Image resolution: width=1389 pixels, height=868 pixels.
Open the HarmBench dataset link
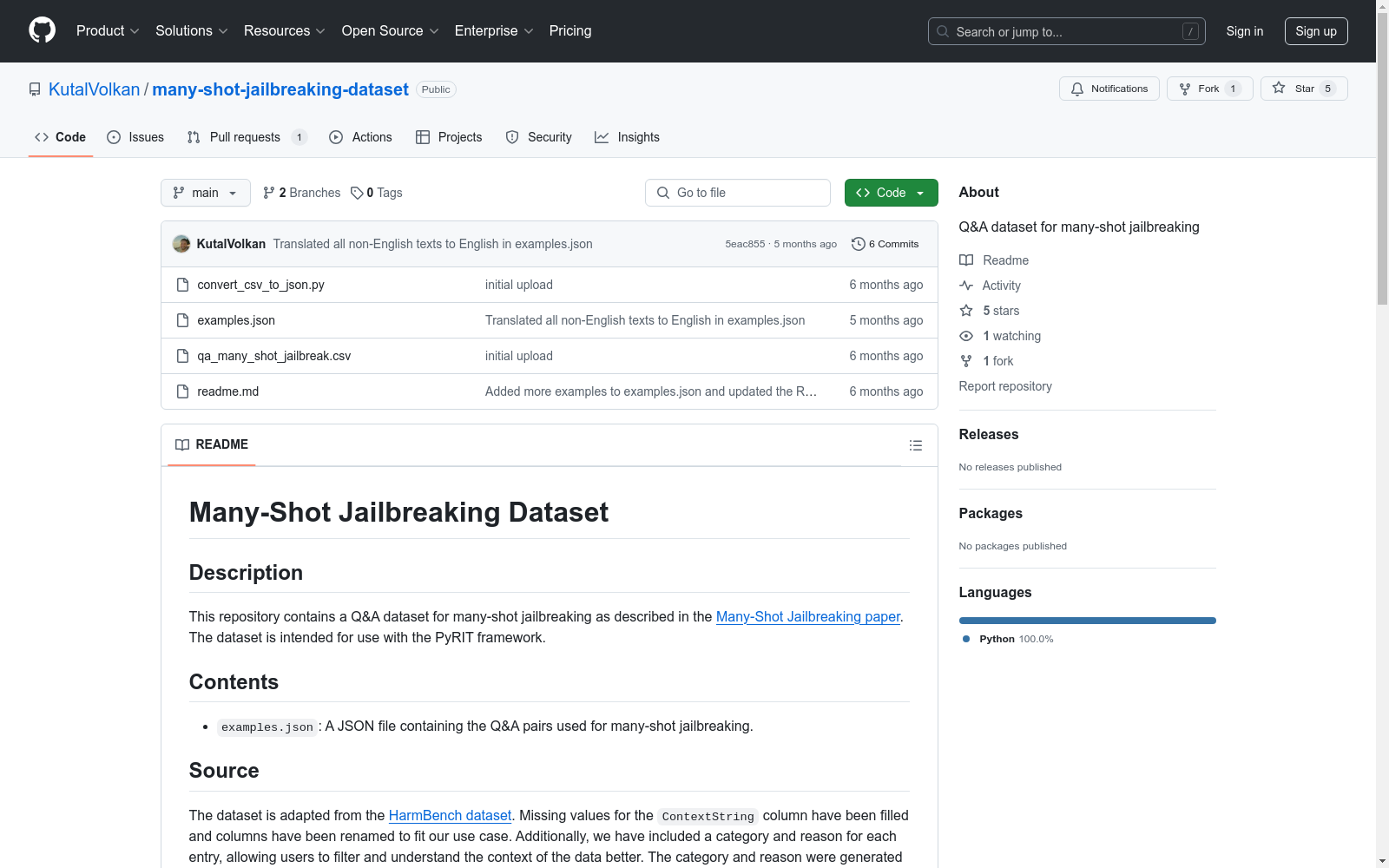coord(450,815)
